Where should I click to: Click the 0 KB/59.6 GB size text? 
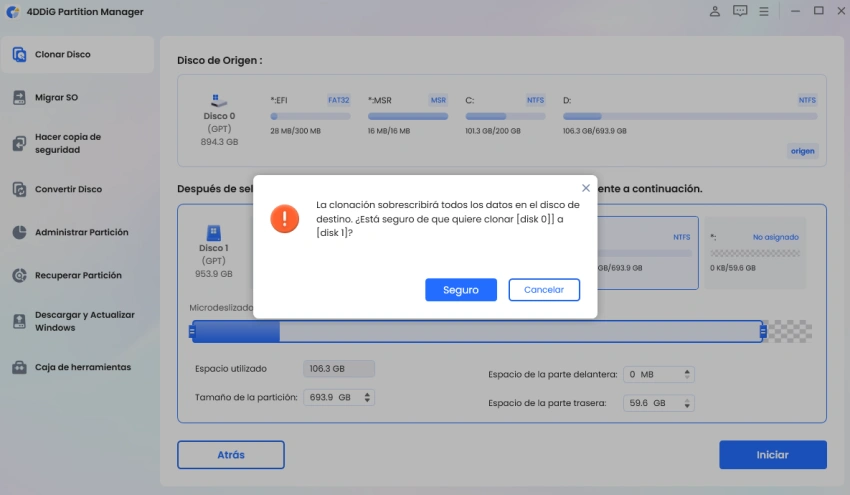[x=732, y=268]
